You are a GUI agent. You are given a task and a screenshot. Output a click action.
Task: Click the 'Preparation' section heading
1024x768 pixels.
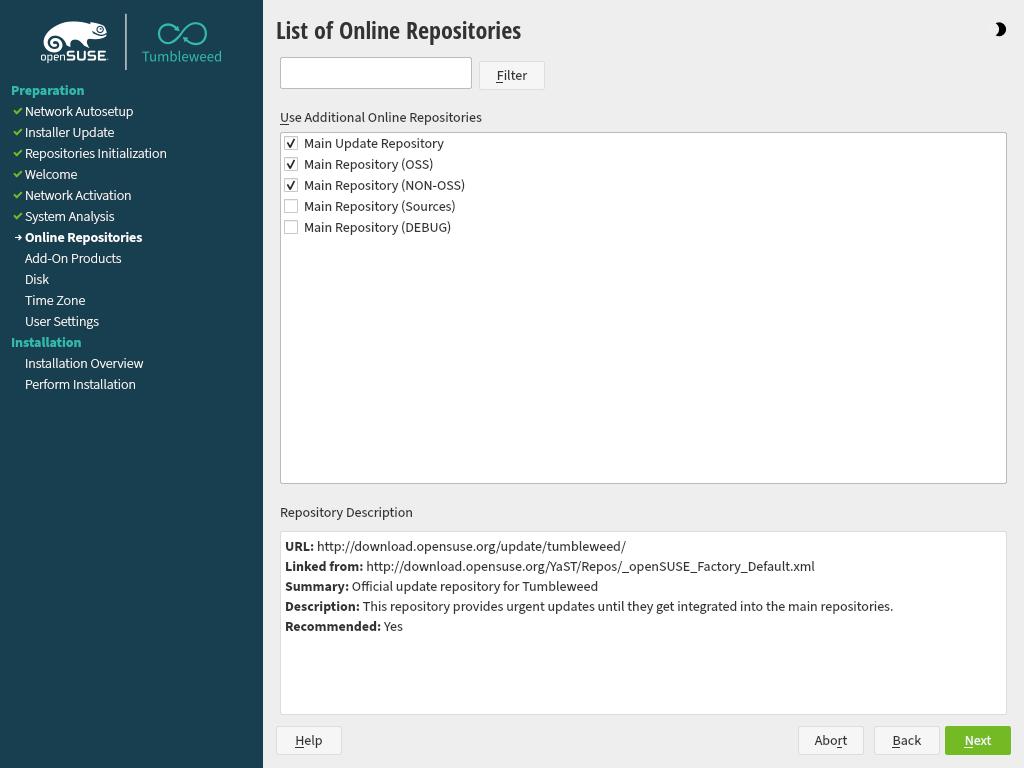[x=48, y=91]
